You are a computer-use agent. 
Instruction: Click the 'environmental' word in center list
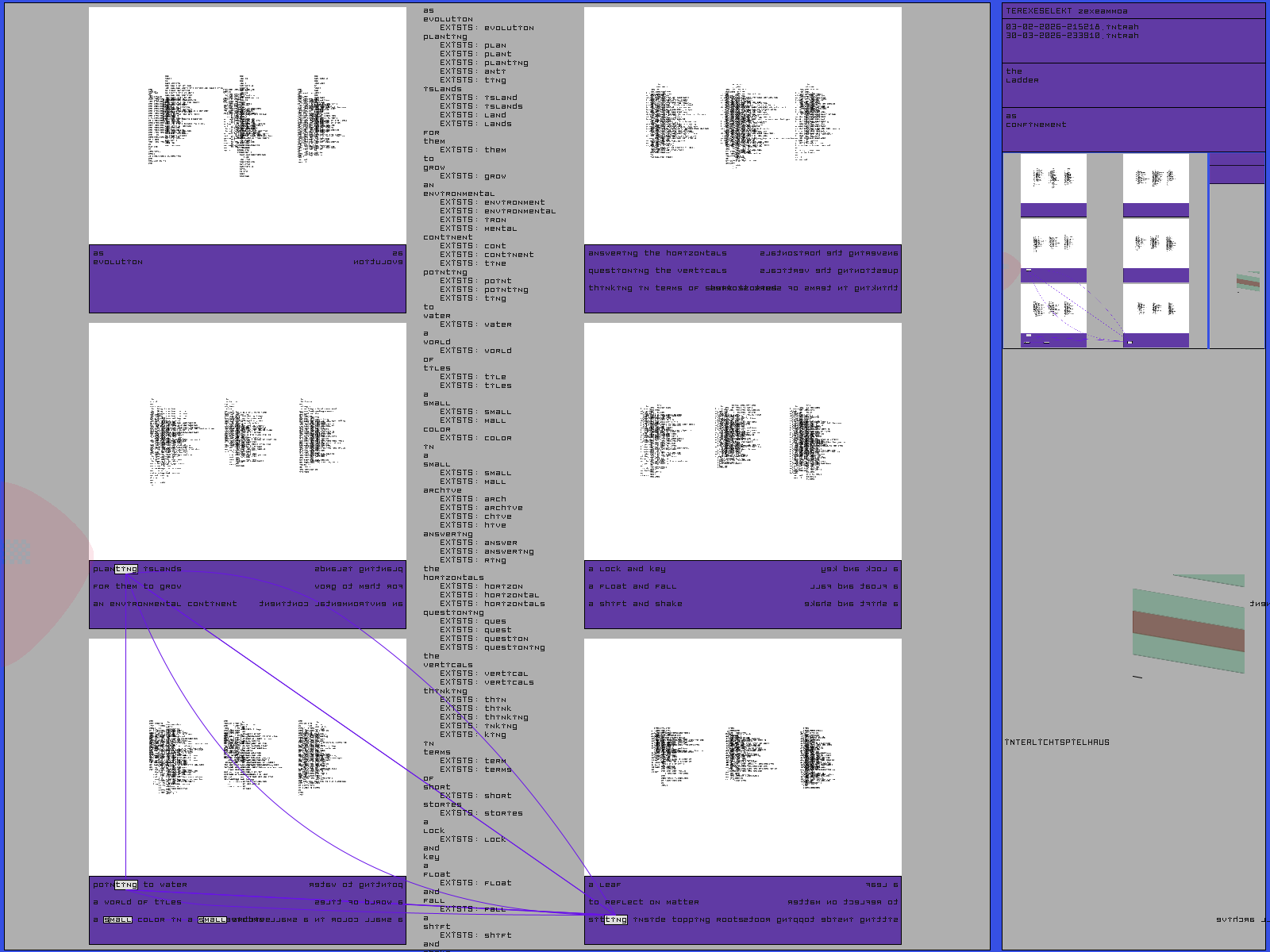point(459,194)
